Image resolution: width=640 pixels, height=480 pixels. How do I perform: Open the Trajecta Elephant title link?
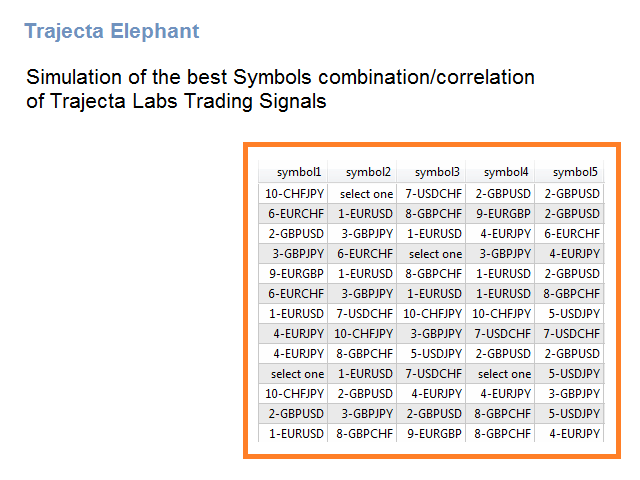pos(111,31)
